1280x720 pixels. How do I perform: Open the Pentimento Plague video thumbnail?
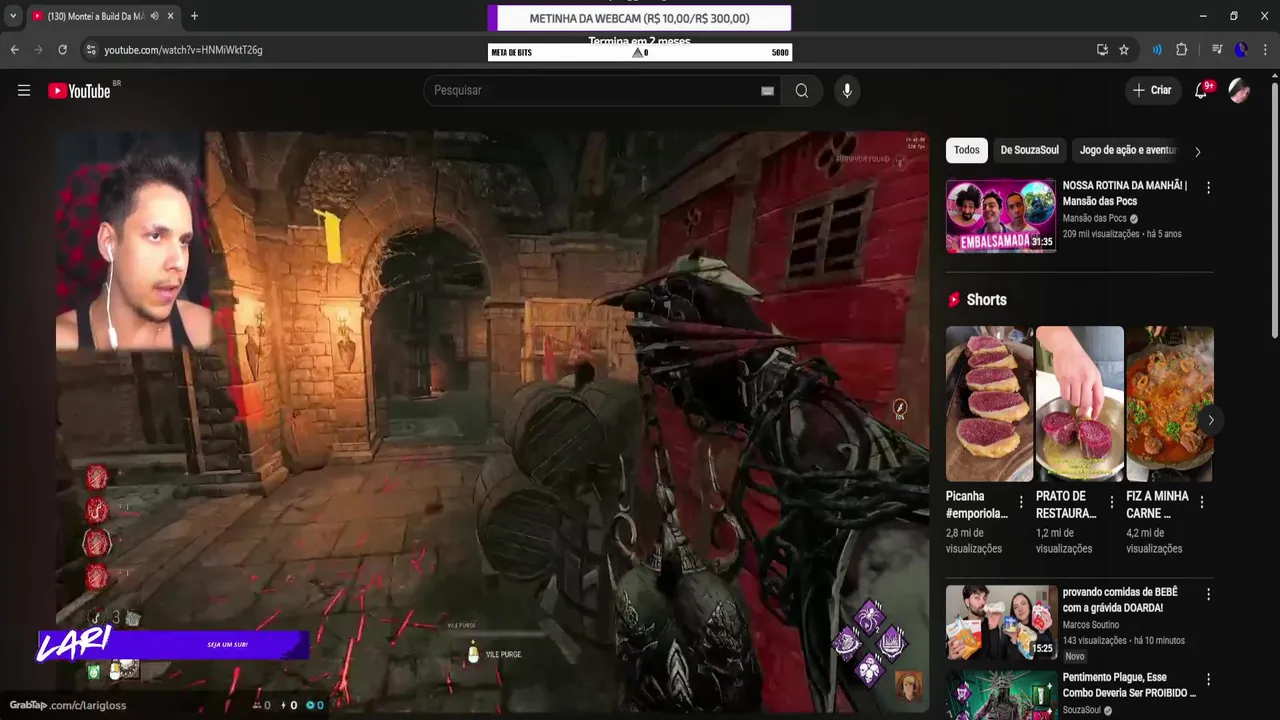click(x=1001, y=695)
